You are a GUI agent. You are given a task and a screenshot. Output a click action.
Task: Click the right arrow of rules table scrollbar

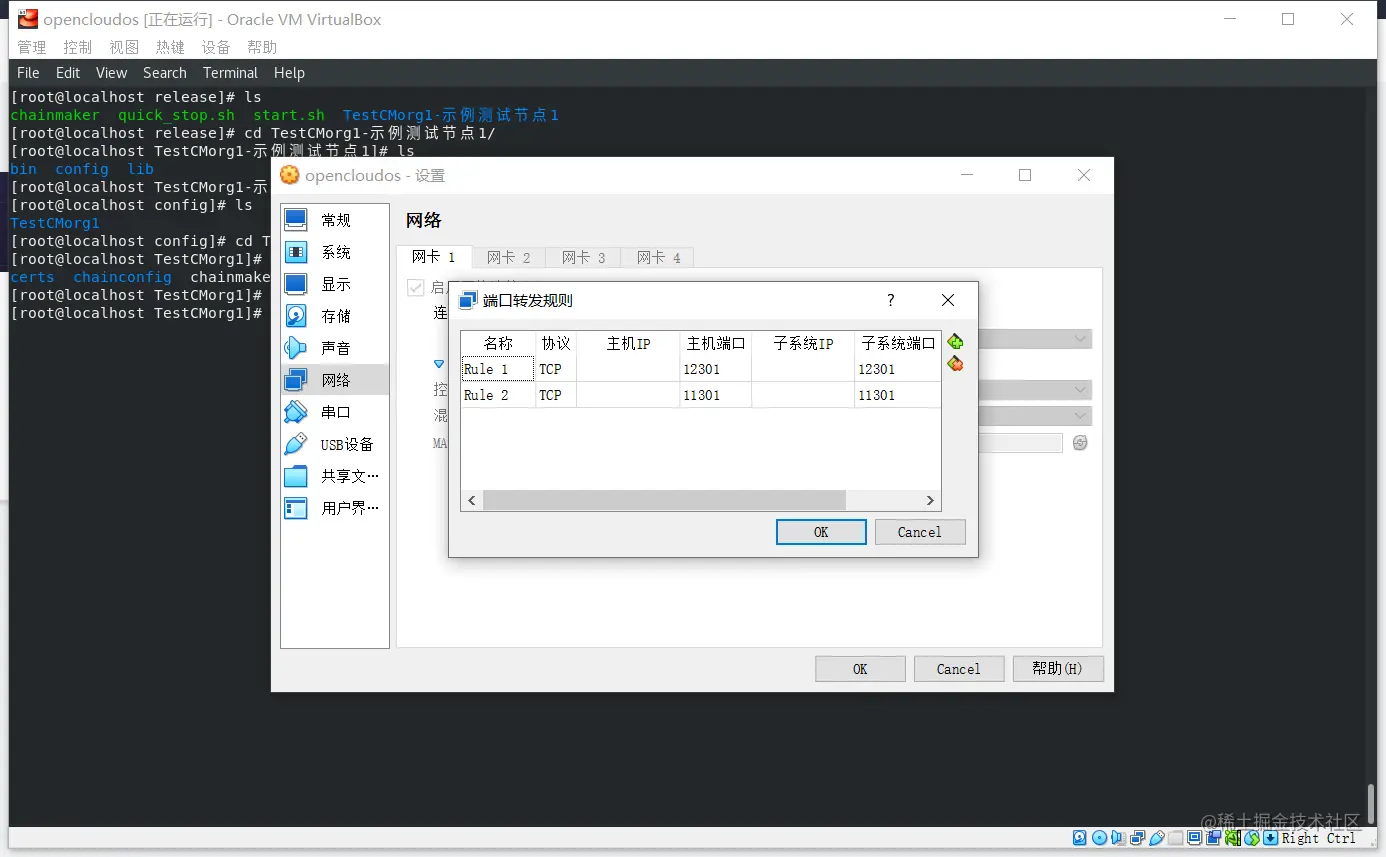coord(930,500)
